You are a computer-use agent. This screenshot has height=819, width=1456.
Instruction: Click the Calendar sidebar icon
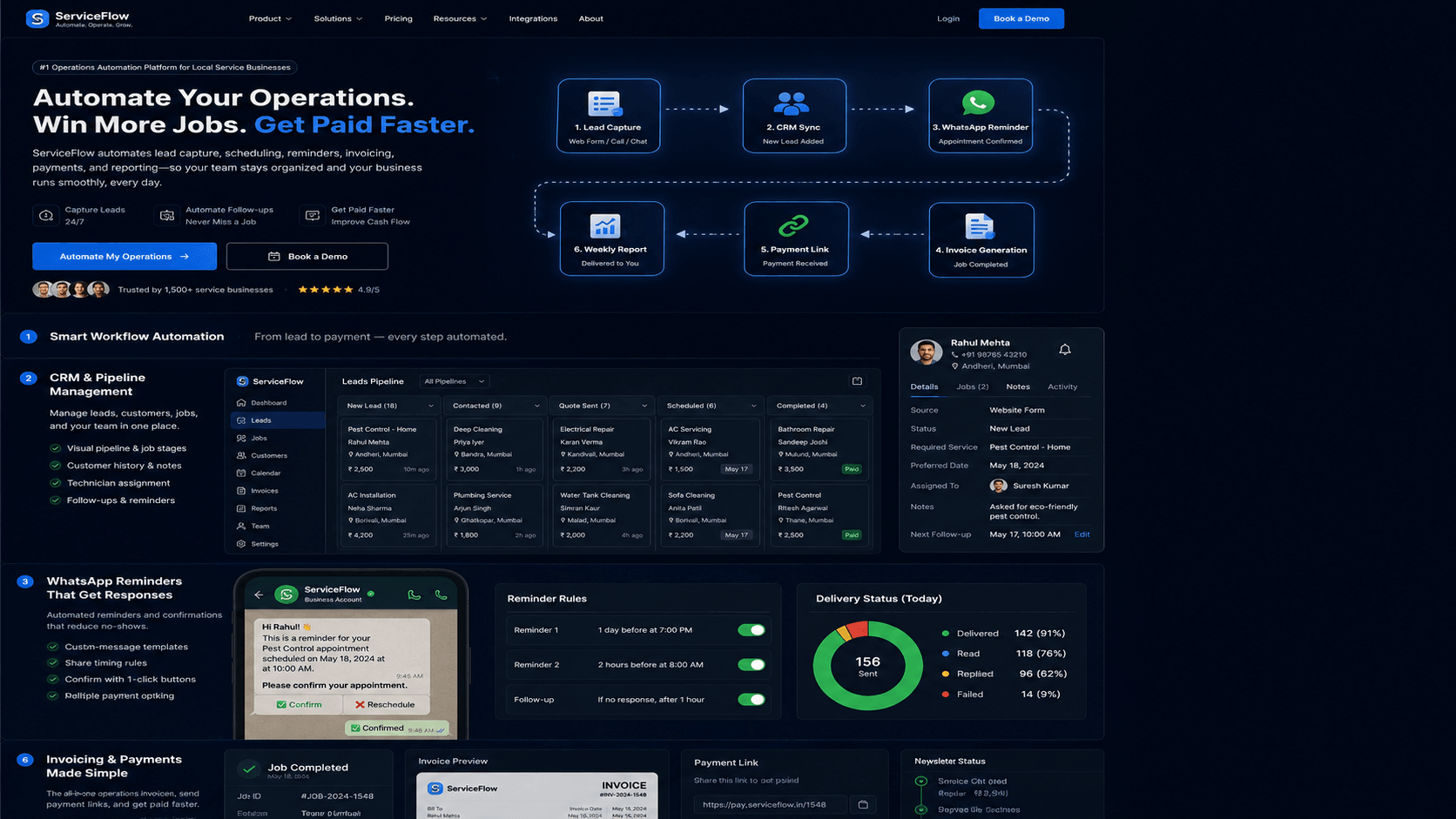point(241,473)
